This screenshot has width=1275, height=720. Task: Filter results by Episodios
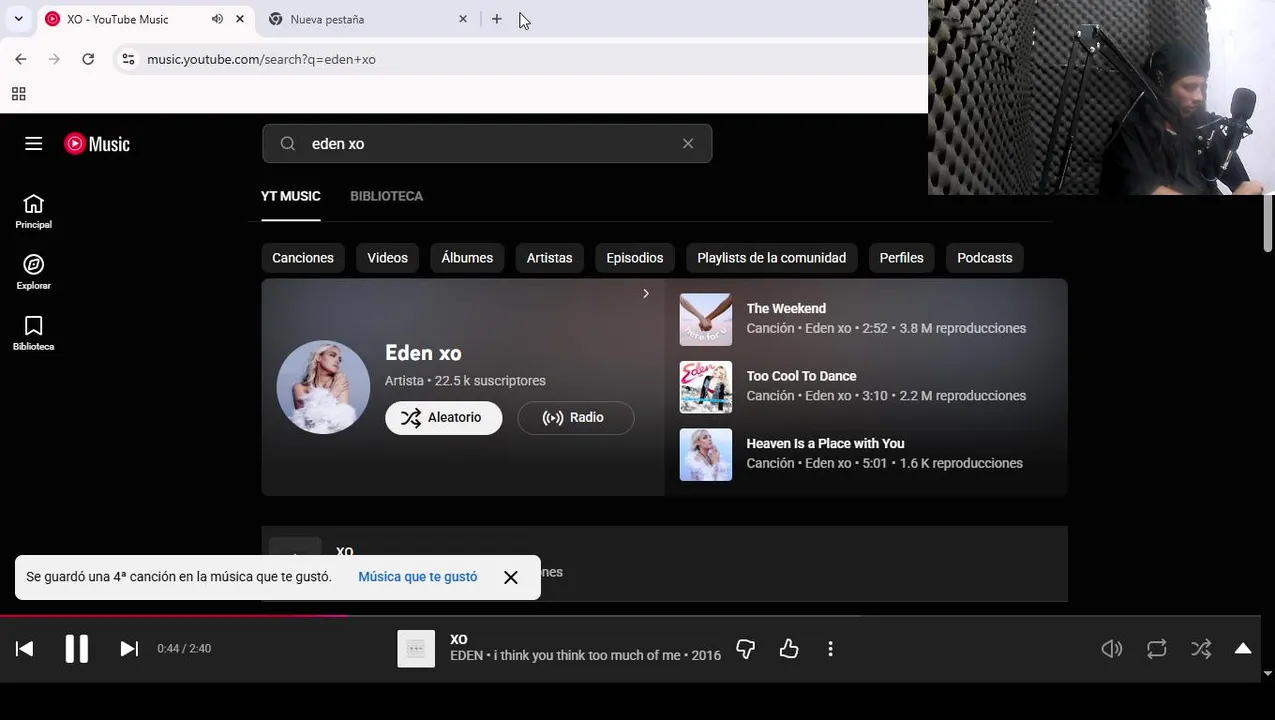click(635, 258)
